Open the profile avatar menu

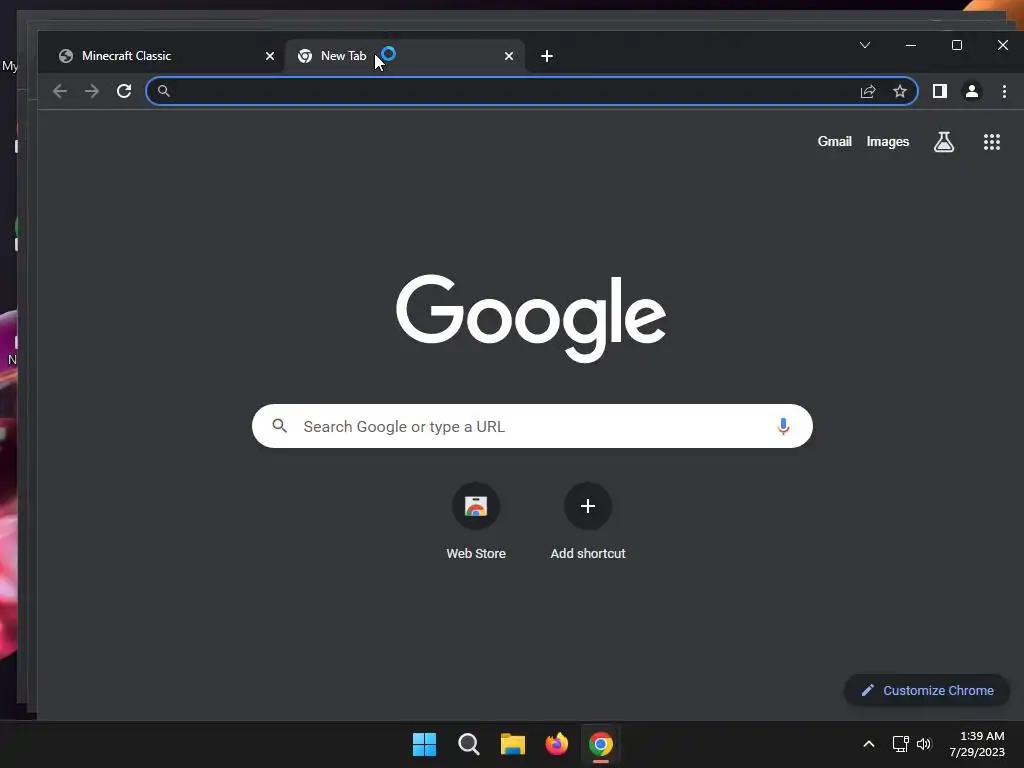click(x=972, y=91)
